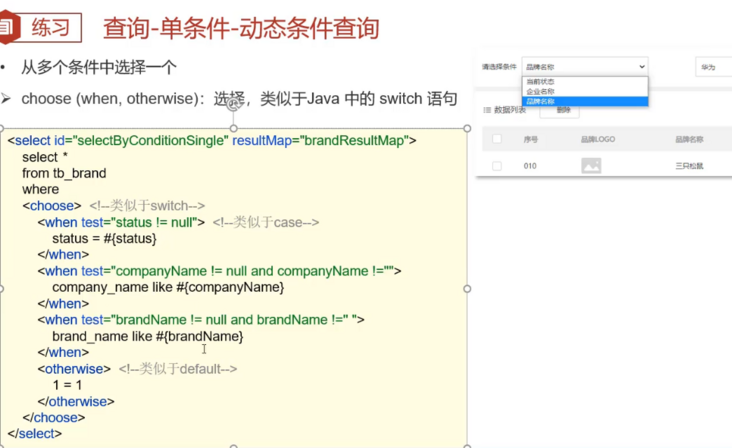The height and width of the screenshot is (448, 732).
Task: Click the closing </select> tag
Action: click(35, 434)
